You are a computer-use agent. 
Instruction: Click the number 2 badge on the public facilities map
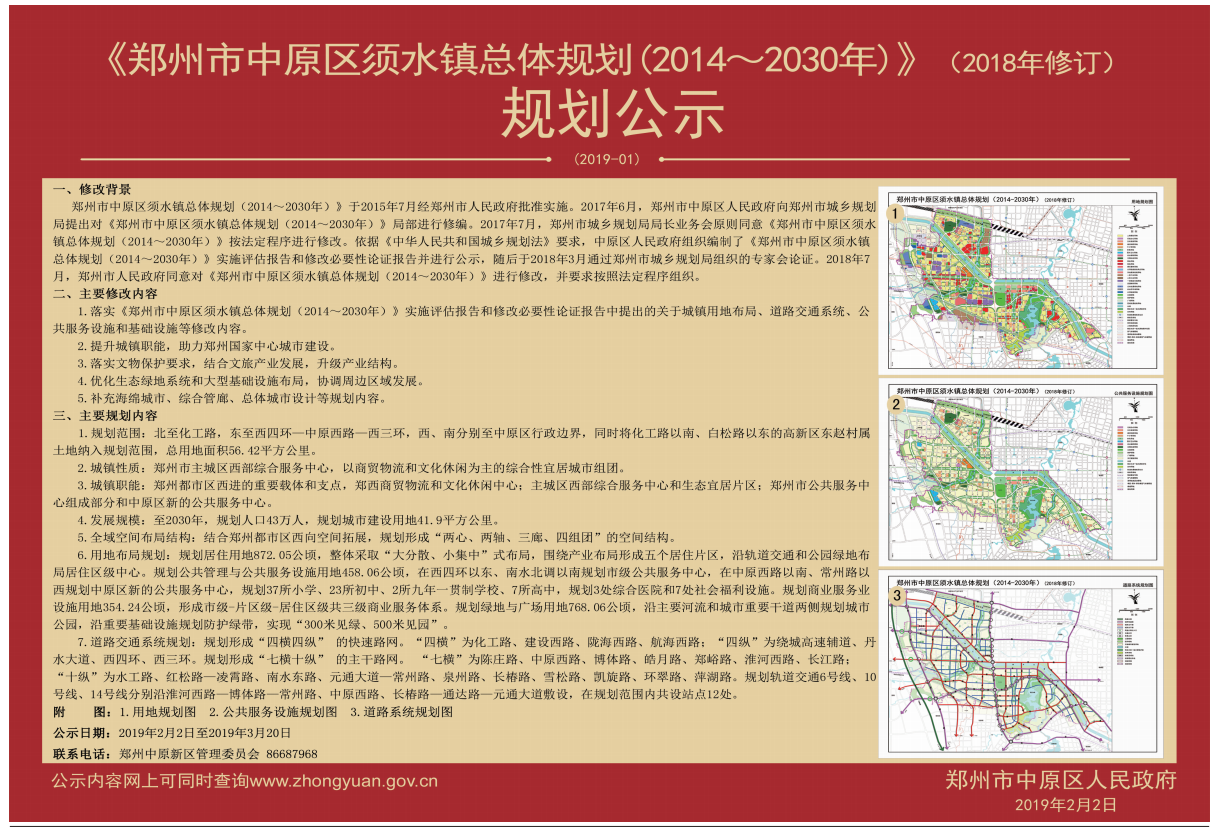coord(897,404)
